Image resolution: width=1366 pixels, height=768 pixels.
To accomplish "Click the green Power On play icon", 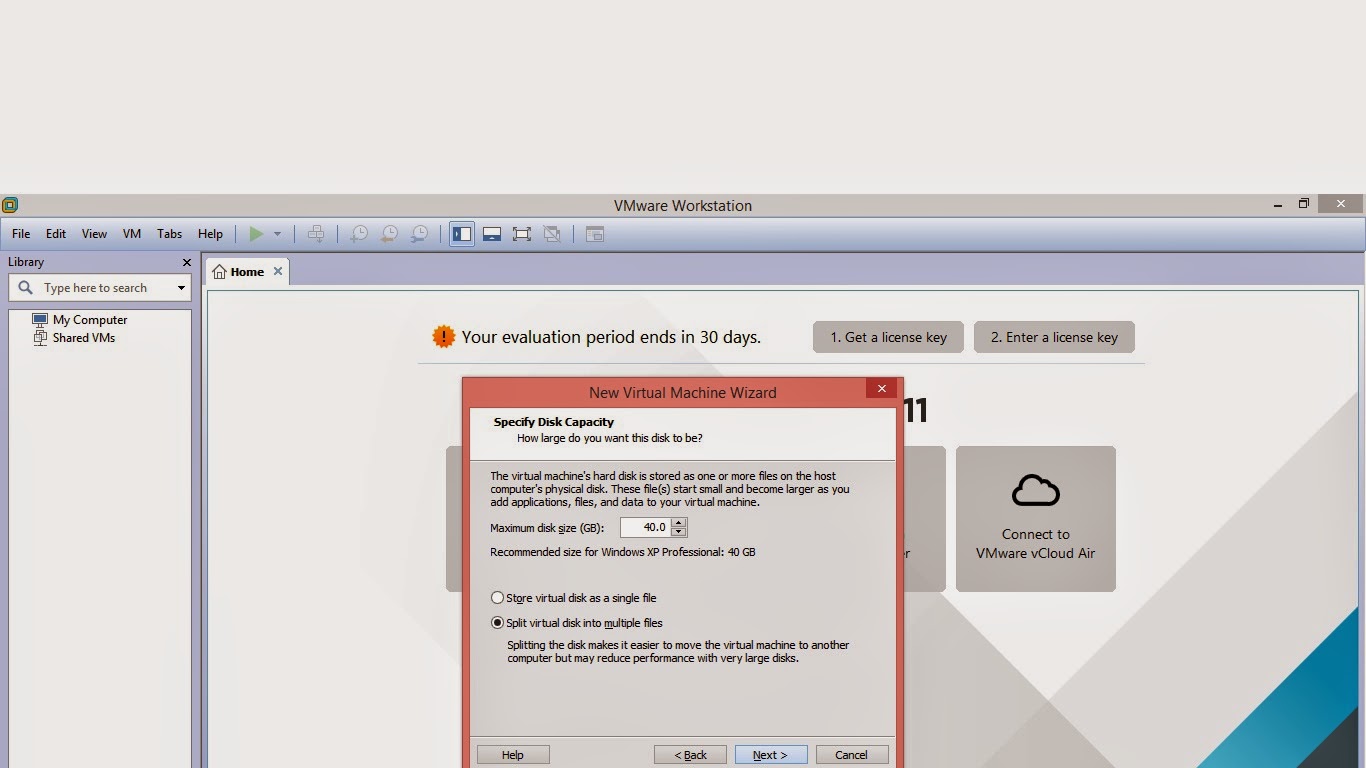I will 257,234.
